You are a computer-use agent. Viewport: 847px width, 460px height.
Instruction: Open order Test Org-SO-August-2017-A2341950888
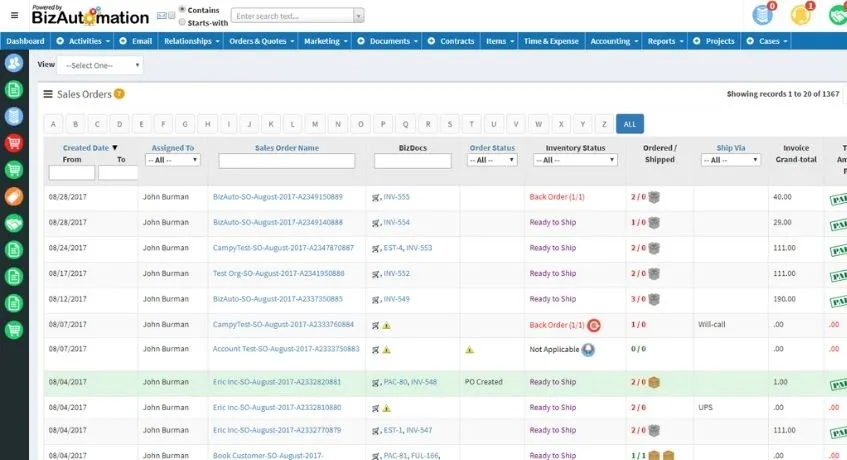point(278,274)
